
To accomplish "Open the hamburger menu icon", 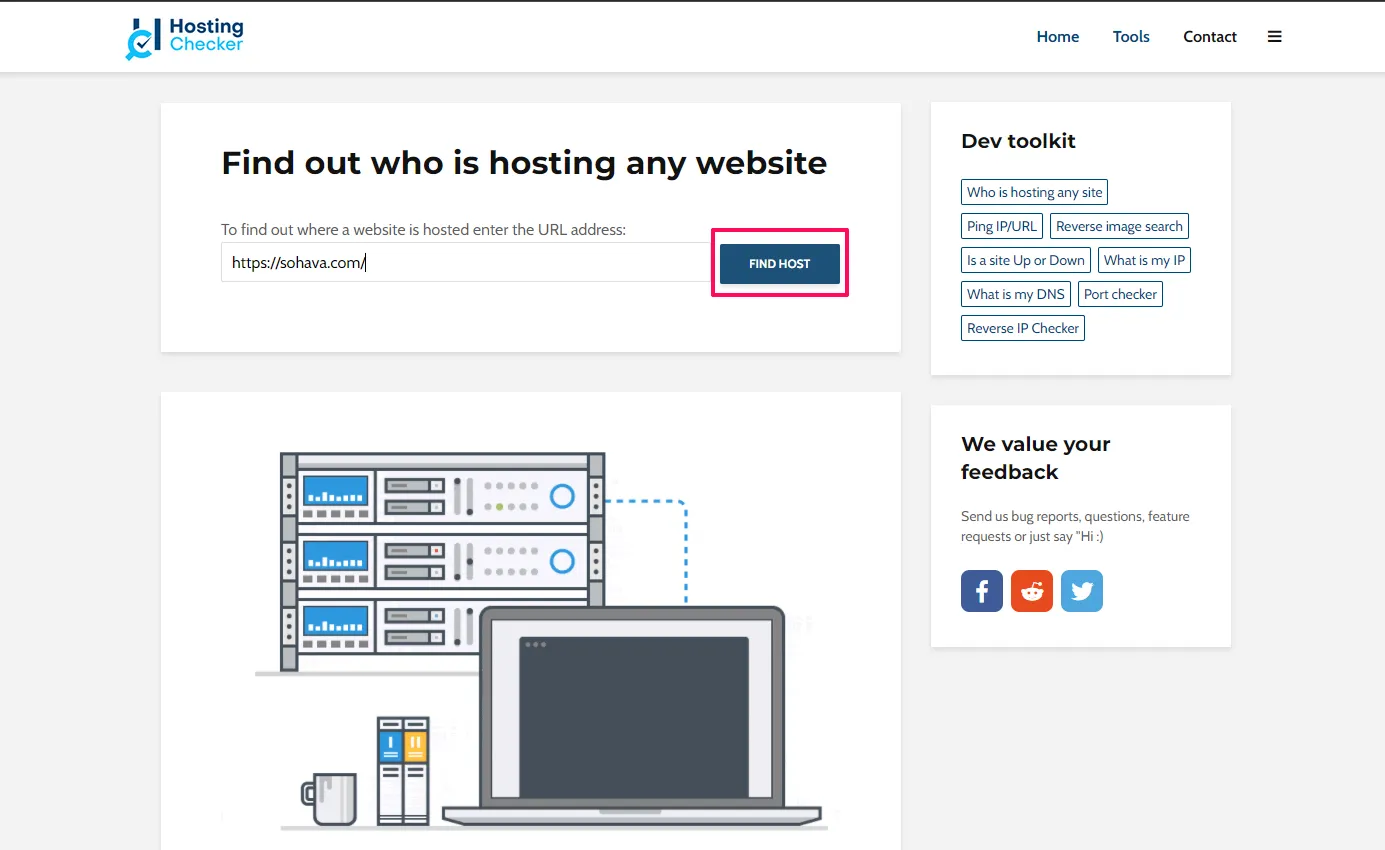I will 1274,37.
